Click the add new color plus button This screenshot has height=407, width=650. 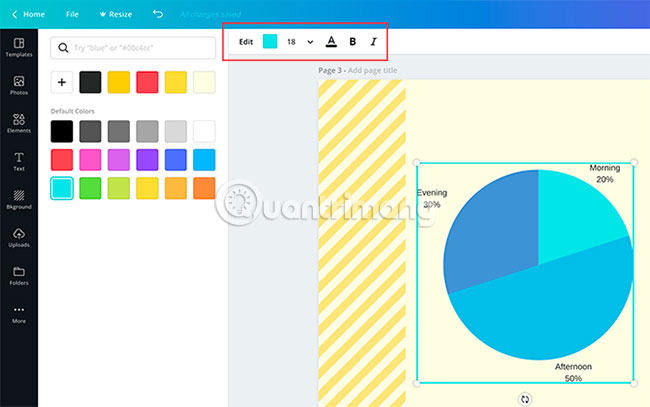pyautogui.click(x=62, y=82)
